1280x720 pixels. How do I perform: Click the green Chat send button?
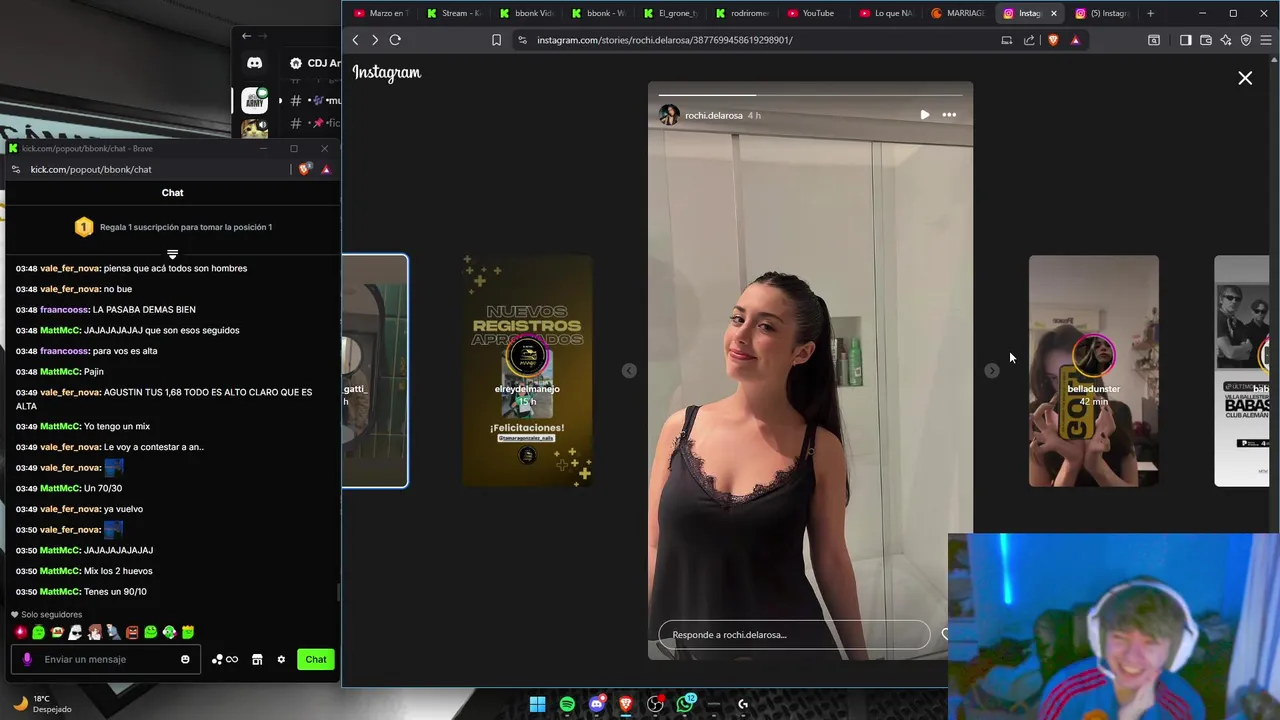point(316,660)
